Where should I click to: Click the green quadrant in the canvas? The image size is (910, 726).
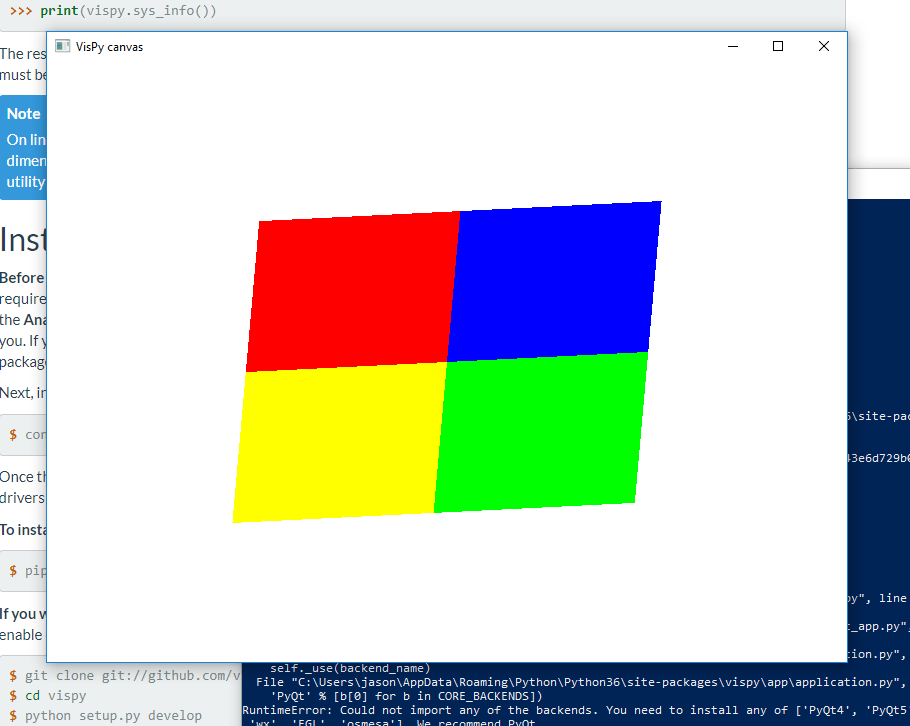541,432
